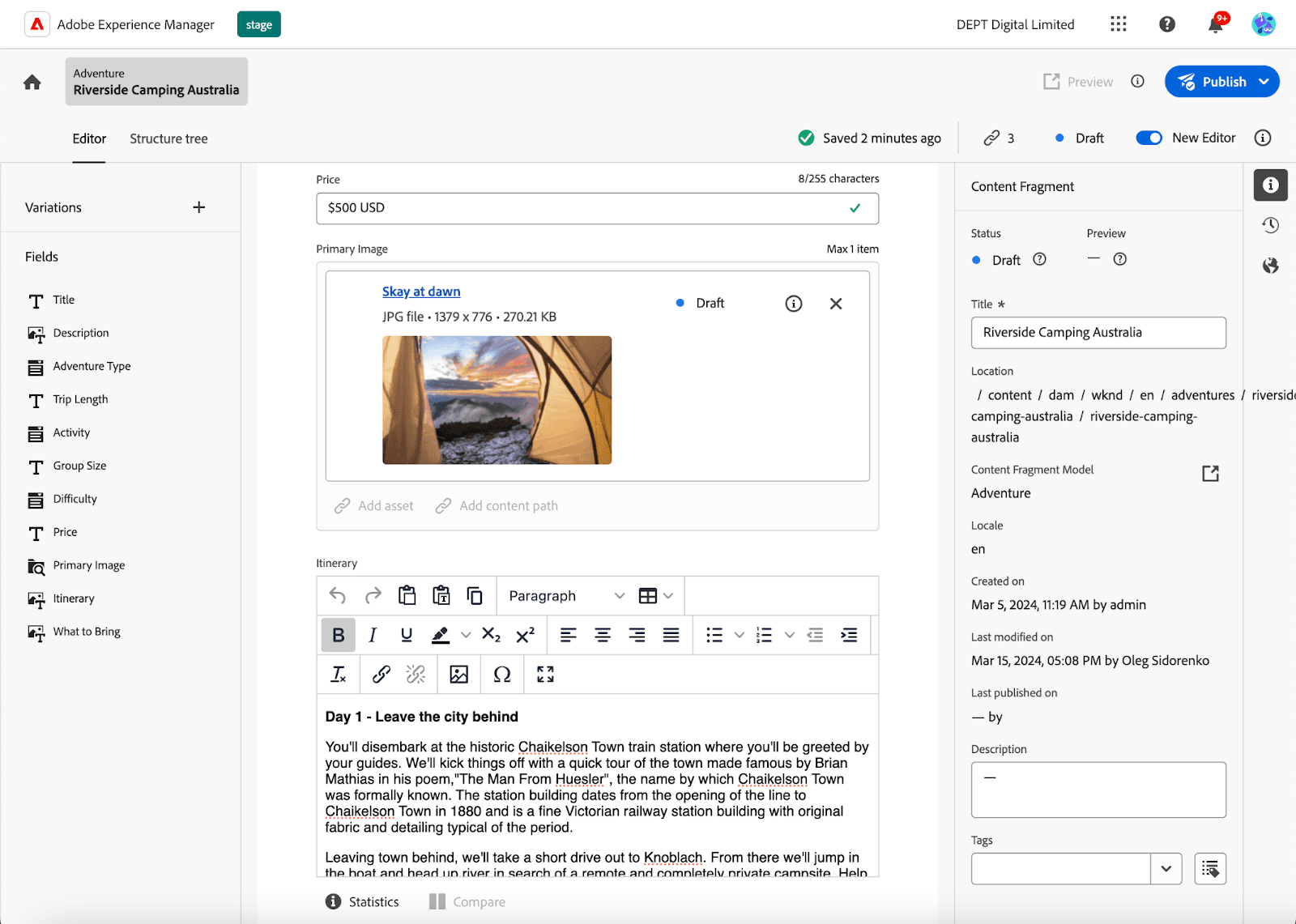Open the Skay at dawn link
The height and width of the screenshot is (924, 1296).
click(x=421, y=292)
